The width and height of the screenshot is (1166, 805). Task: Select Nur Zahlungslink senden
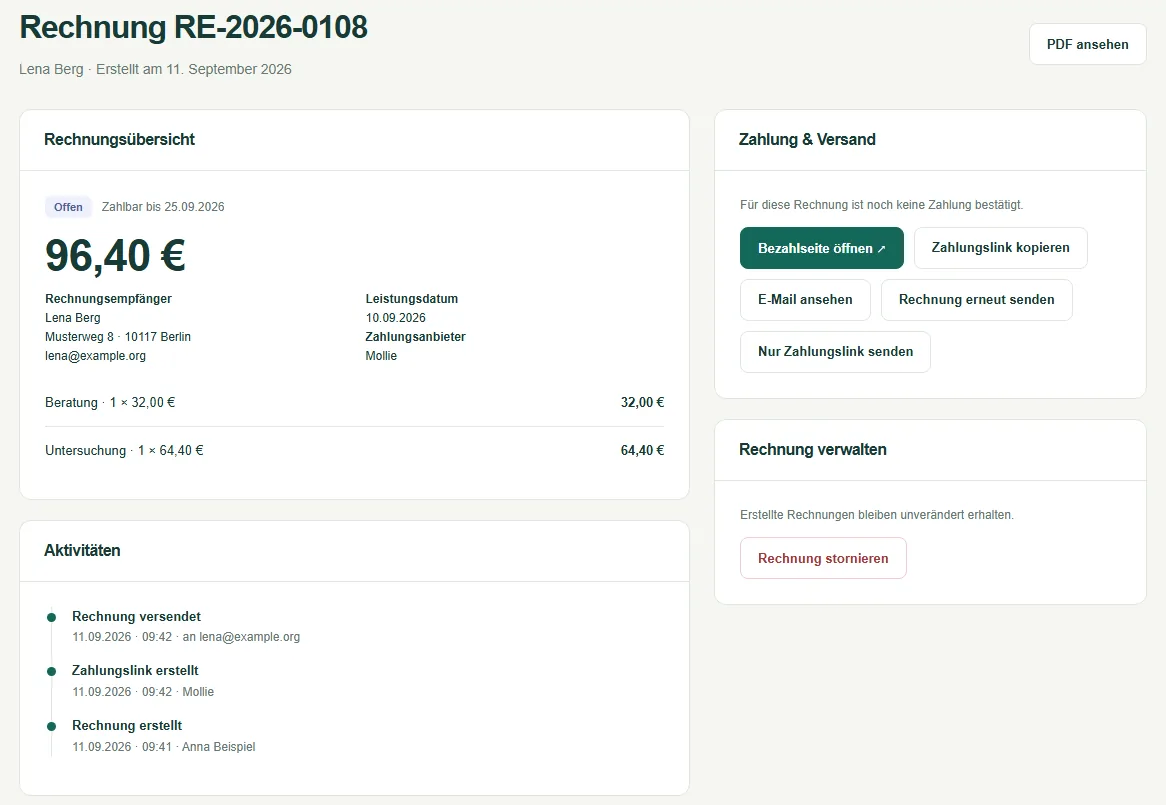tap(835, 352)
